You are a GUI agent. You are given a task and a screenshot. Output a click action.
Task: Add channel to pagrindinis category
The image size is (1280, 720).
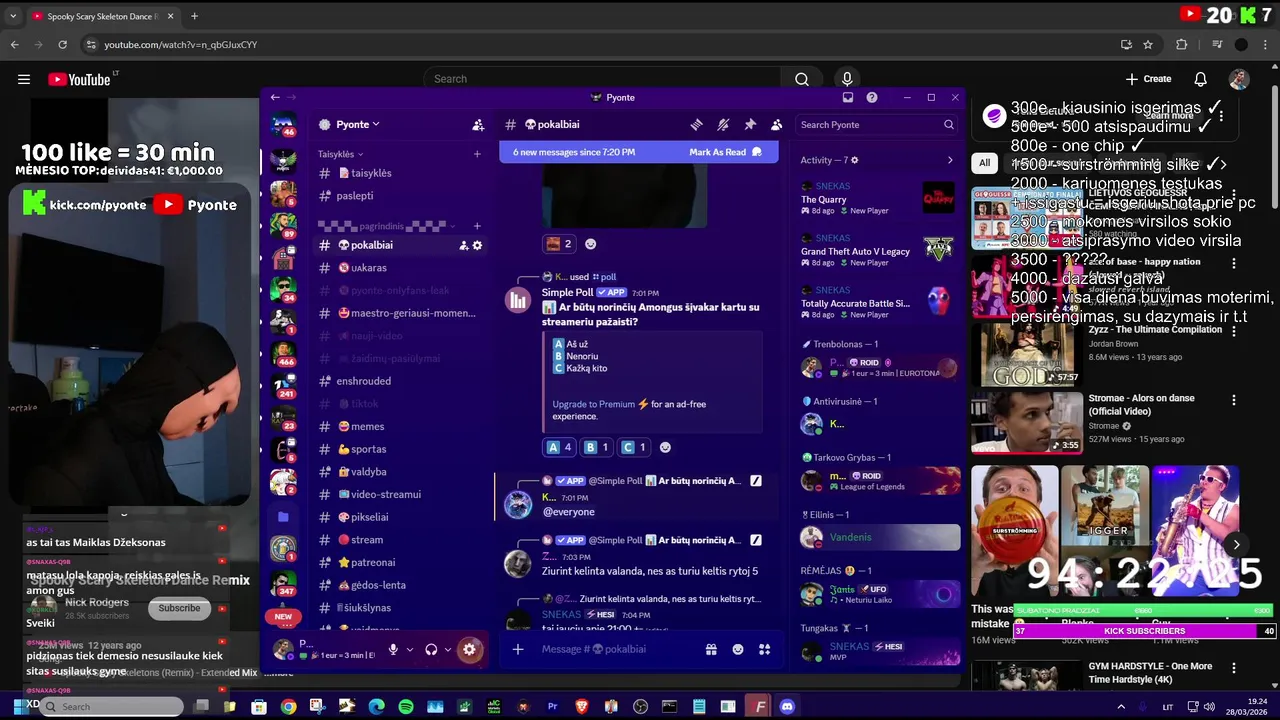click(477, 226)
